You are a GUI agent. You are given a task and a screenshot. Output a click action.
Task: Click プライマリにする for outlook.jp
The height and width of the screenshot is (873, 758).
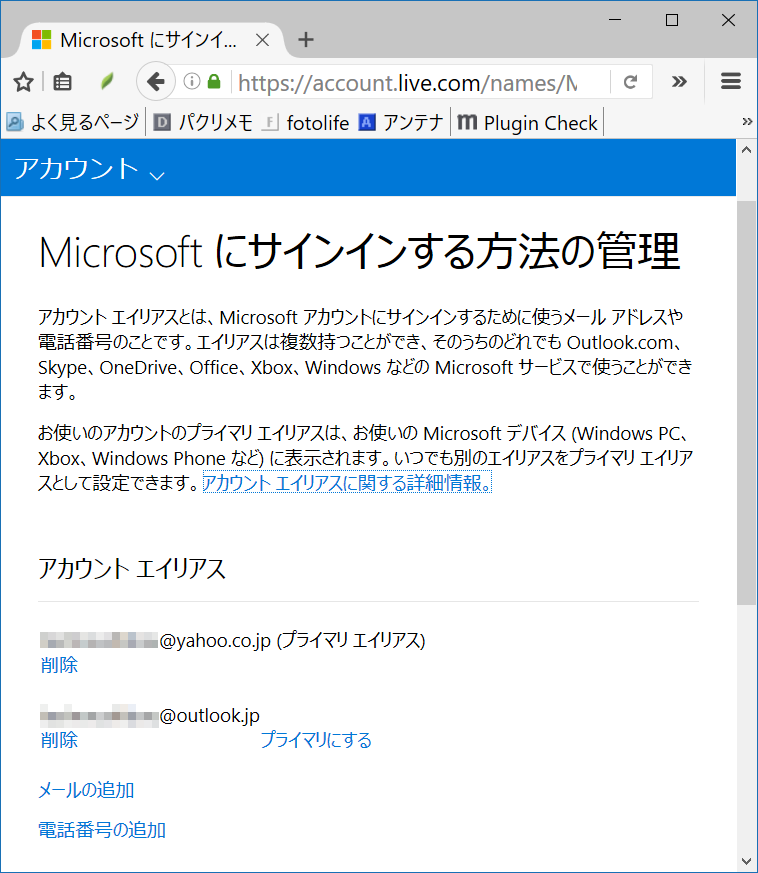coord(316,740)
